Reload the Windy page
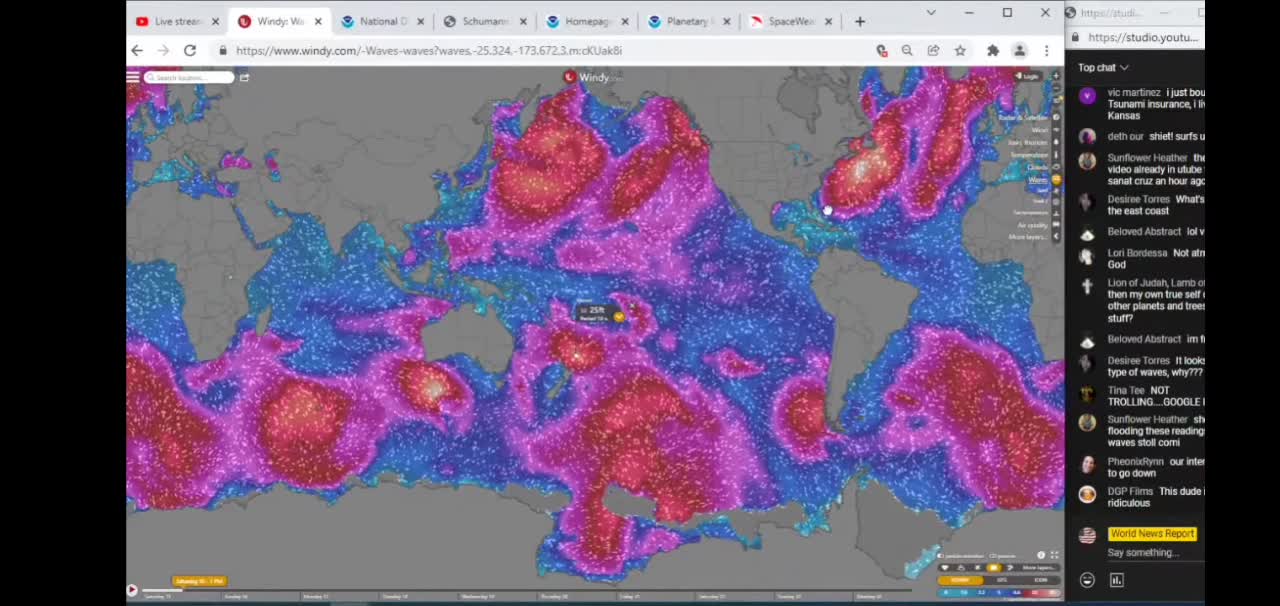The height and width of the screenshot is (606, 1280). point(190,50)
